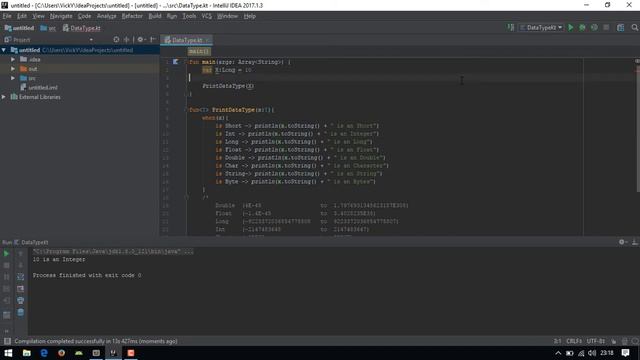The height and width of the screenshot is (360, 640).
Task: Open the Edit menu
Action: coord(22,16)
